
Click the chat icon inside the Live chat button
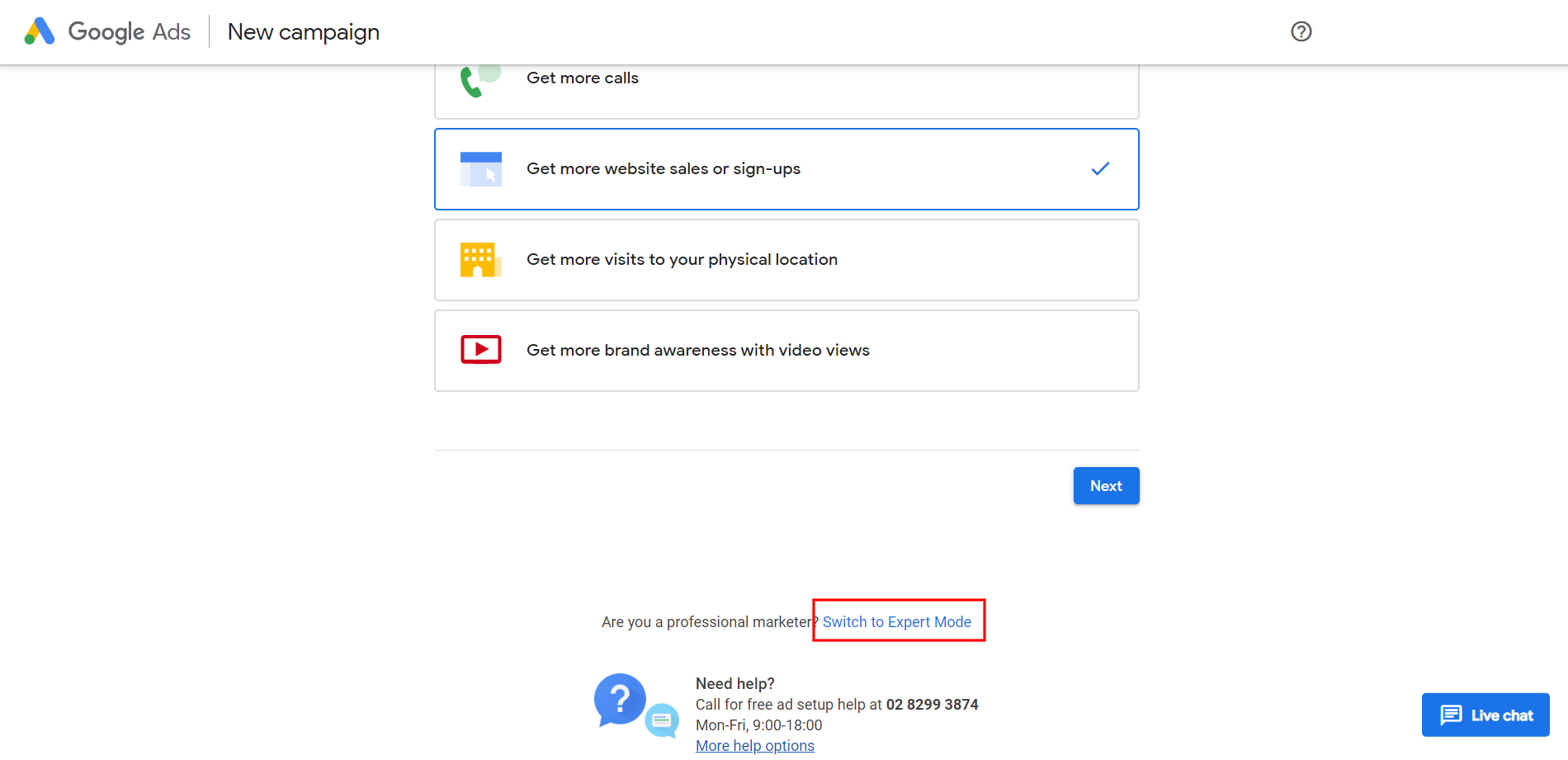tap(1451, 715)
